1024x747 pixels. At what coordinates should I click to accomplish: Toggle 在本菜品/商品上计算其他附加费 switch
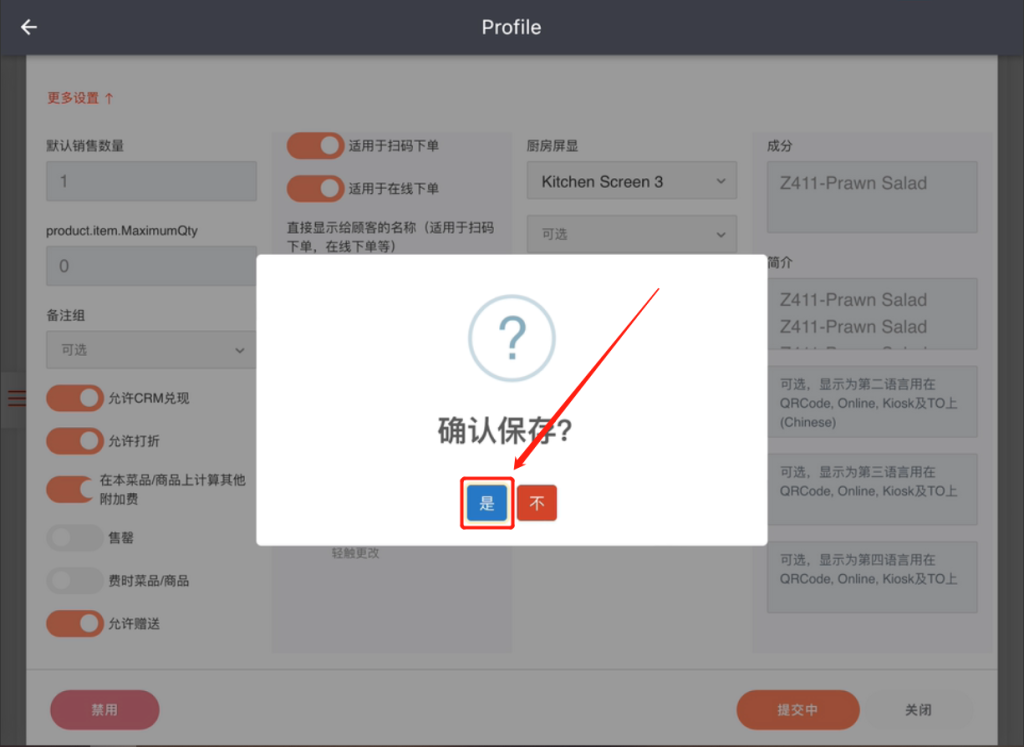tap(70, 489)
